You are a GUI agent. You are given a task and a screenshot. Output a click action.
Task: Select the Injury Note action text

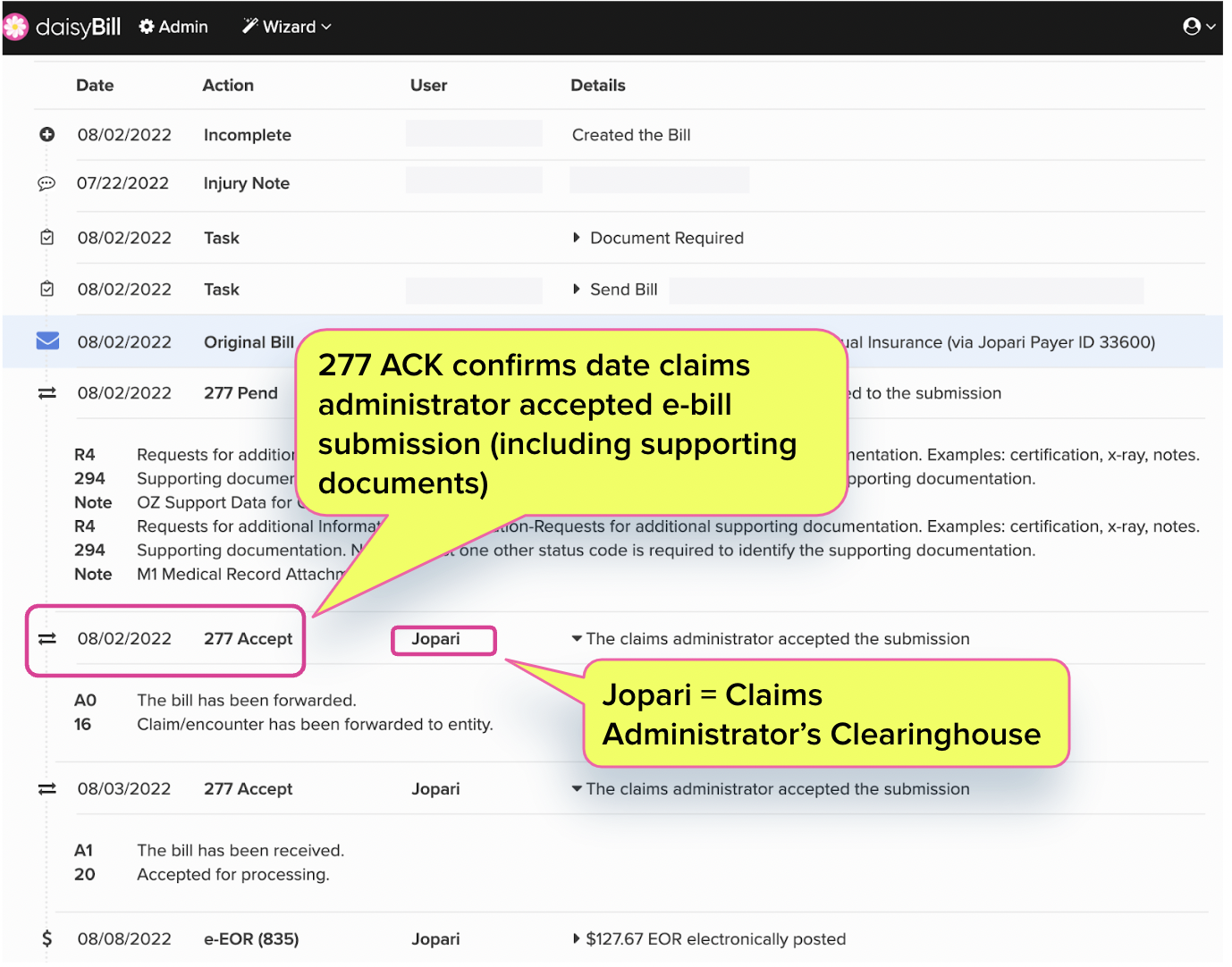coord(247,183)
